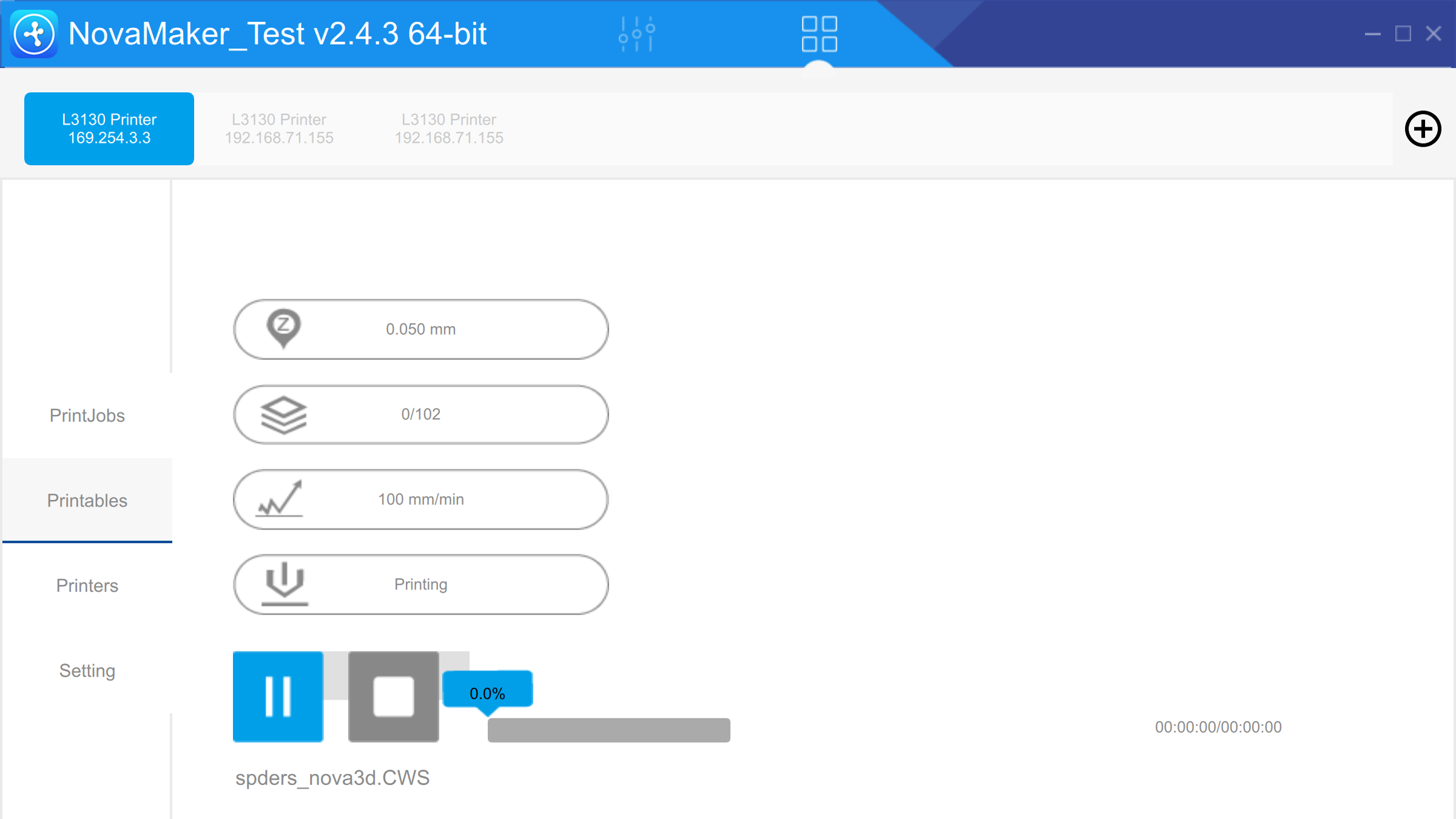This screenshot has width=1456, height=819.
Task: Pause the current print job
Action: coord(278,696)
